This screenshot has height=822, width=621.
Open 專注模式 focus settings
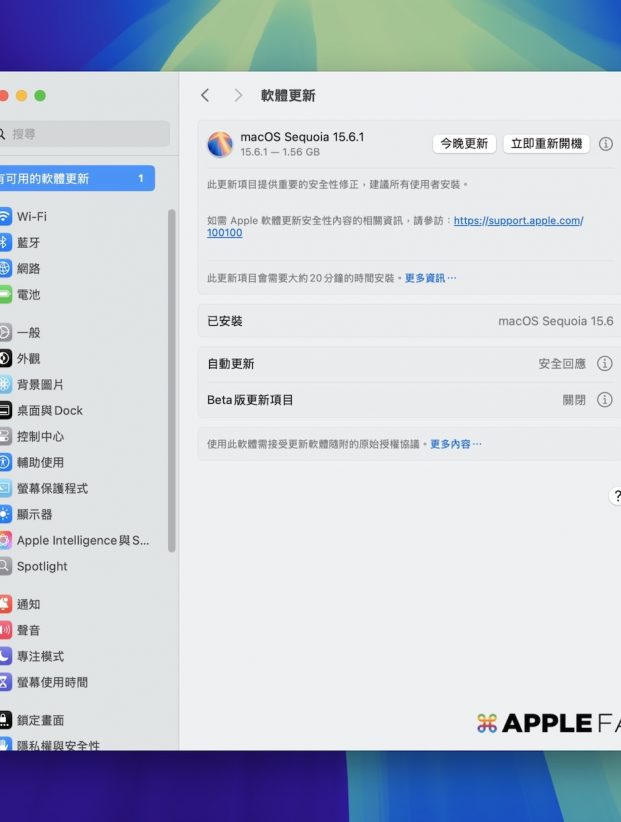pyautogui.click(x=40, y=656)
